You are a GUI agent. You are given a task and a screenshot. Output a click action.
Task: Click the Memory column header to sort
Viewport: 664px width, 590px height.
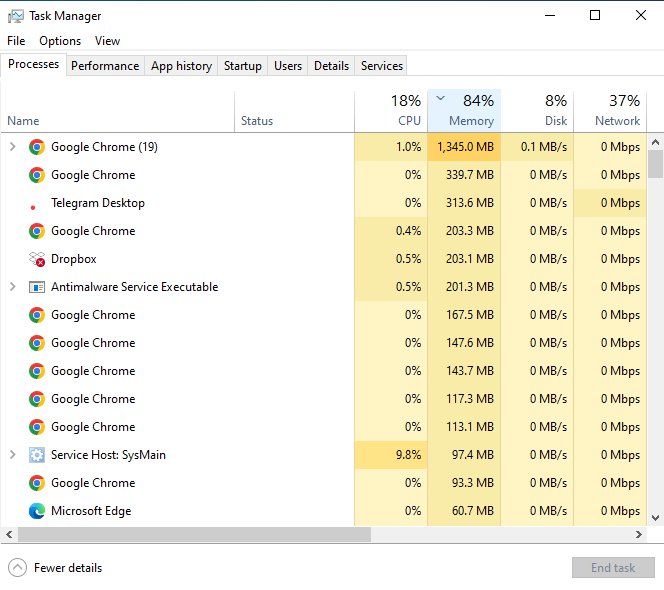coord(464,110)
